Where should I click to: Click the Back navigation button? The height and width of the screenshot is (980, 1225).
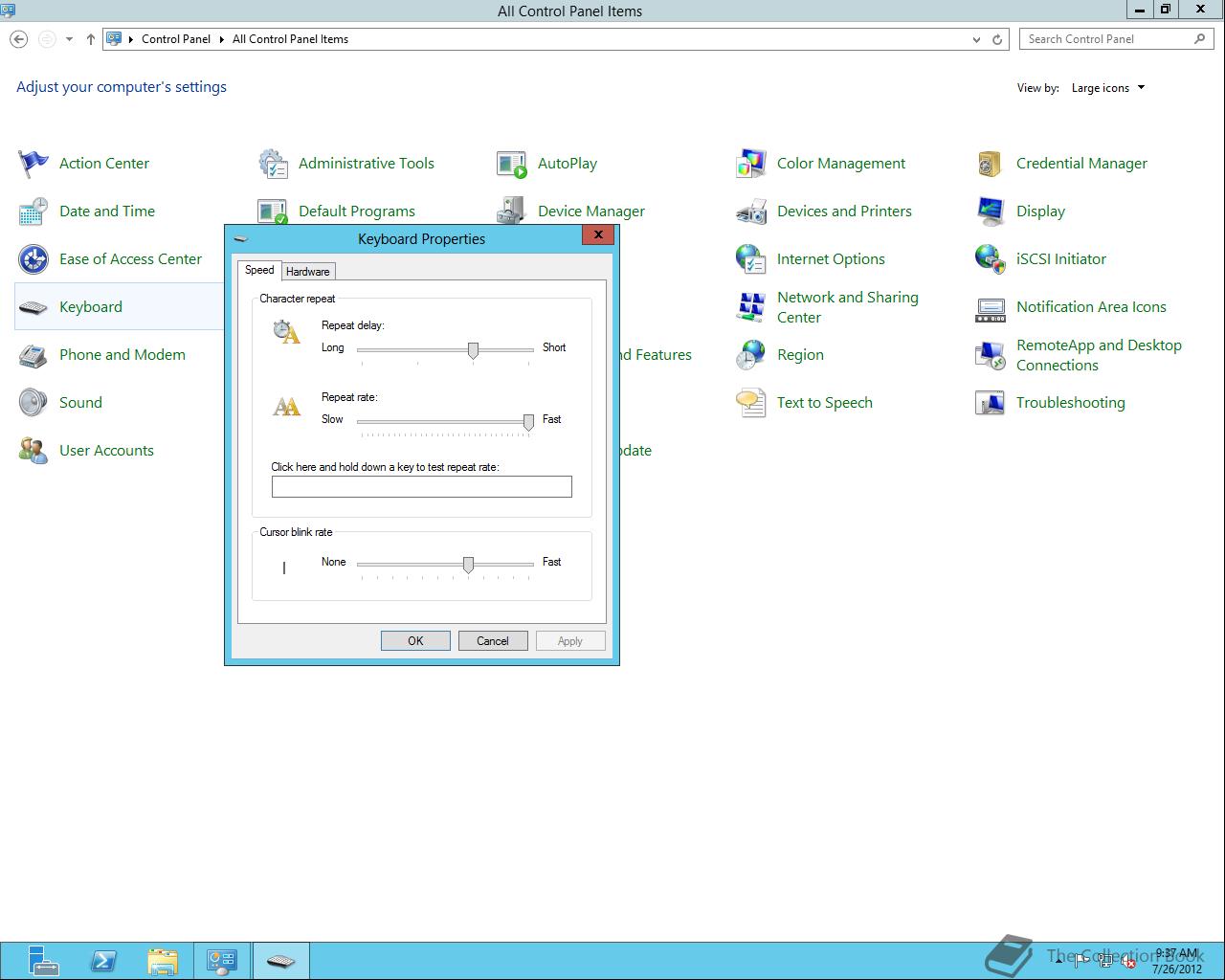click(x=18, y=39)
